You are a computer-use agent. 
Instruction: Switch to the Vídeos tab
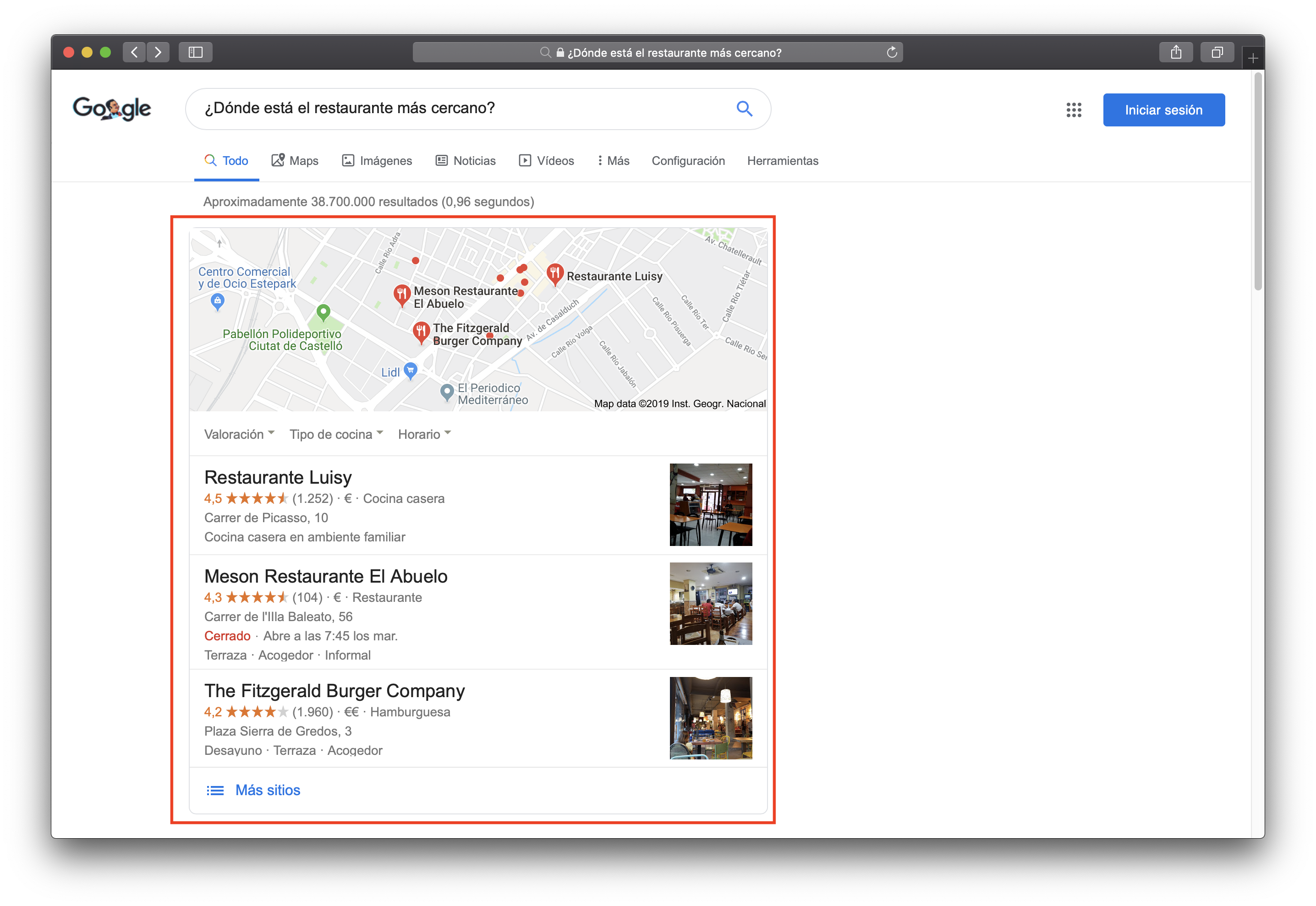point(547,161)
